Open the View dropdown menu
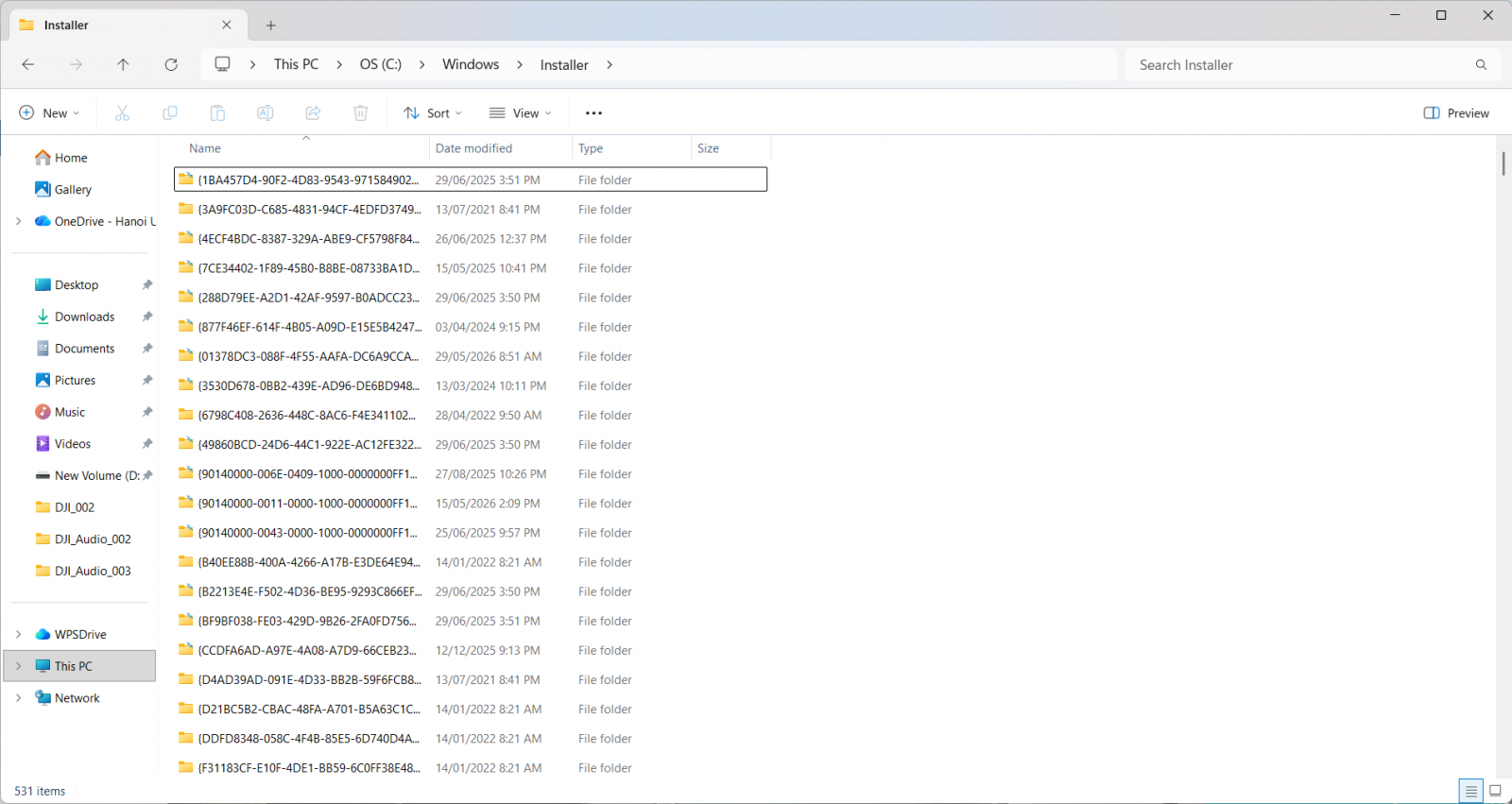Viewport: 1512px width, 804px height. [x=521, y=113]
